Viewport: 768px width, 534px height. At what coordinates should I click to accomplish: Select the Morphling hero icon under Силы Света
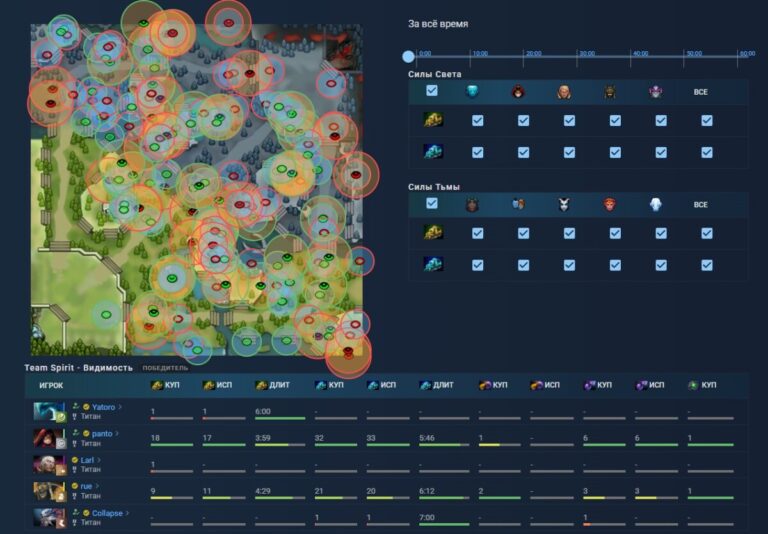pos(472,92)
